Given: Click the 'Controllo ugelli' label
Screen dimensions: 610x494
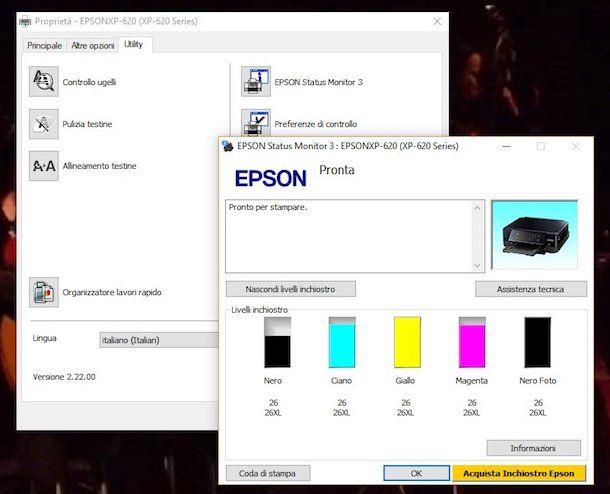Looking at the screenshot, I should coord(89,82).
